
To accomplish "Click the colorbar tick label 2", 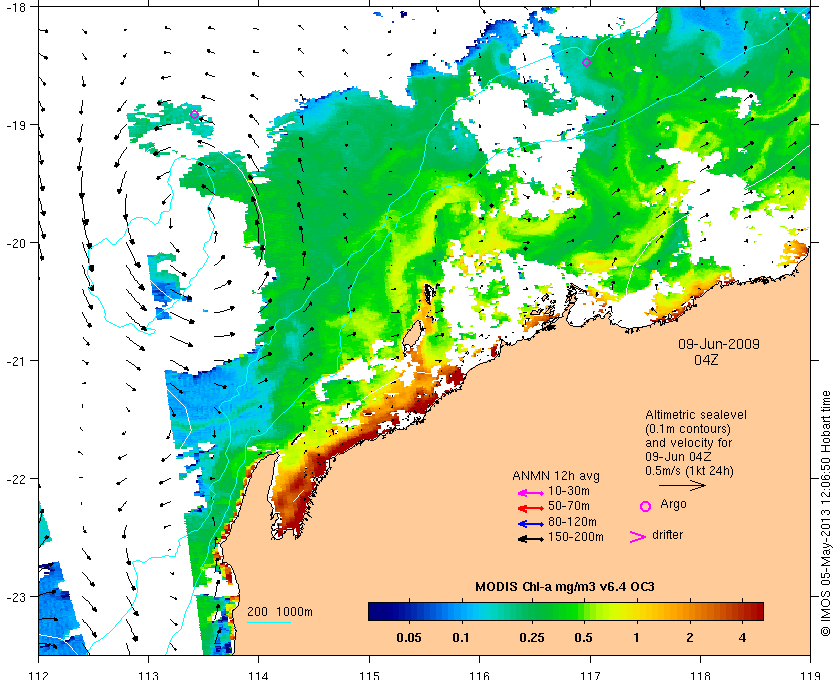I will (690, 638).
